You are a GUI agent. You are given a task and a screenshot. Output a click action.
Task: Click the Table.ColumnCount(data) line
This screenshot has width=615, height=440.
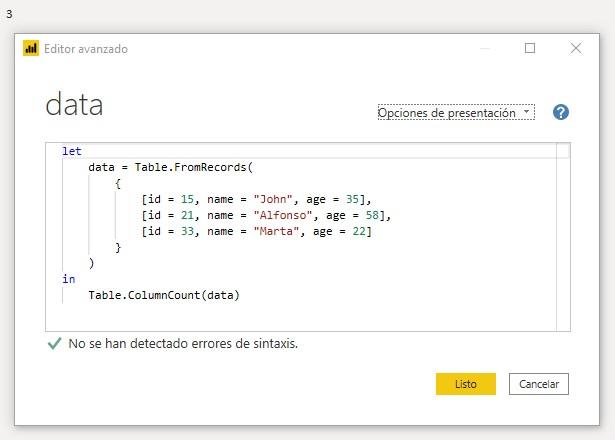[164, 295]
